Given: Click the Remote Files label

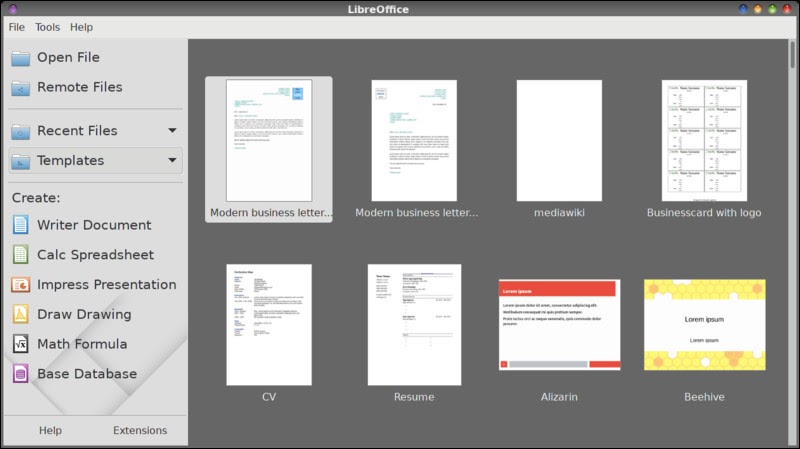Looking at the screenshot, I should [80, 87].
